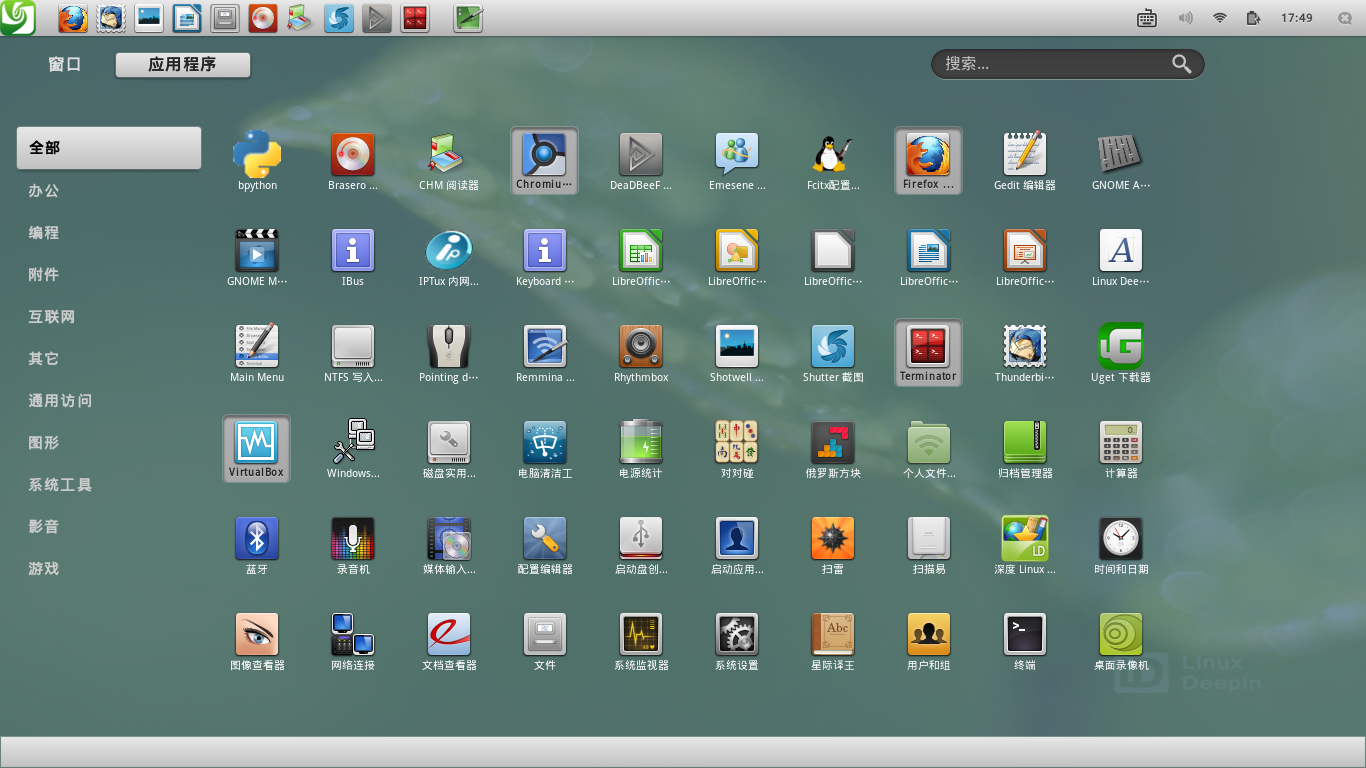1366x768 pixels.
Task: Open the volume control in system tray
Action: (1186, 17)
